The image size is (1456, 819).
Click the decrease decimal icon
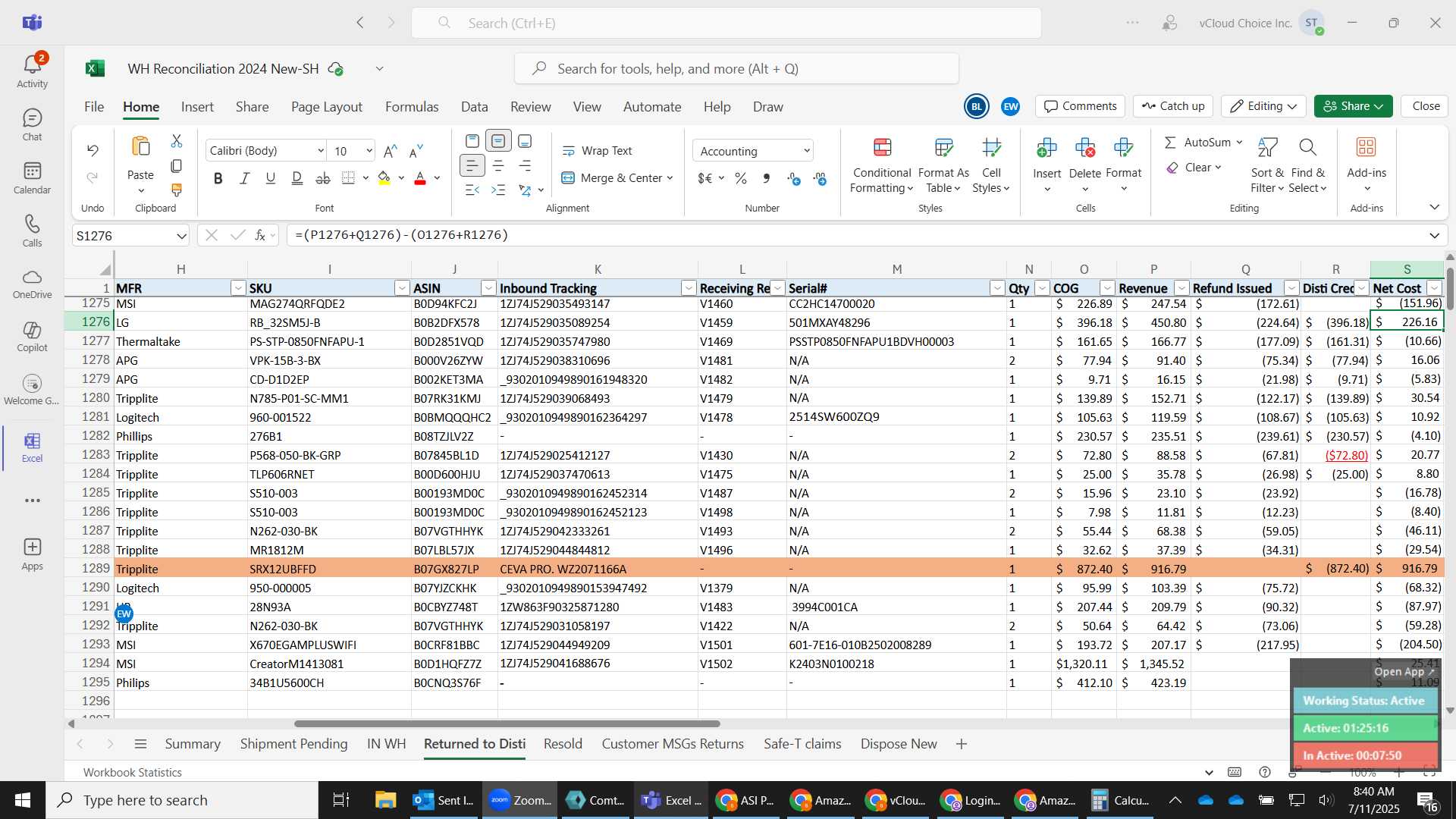pyautogui.click(x=820, y=178)
